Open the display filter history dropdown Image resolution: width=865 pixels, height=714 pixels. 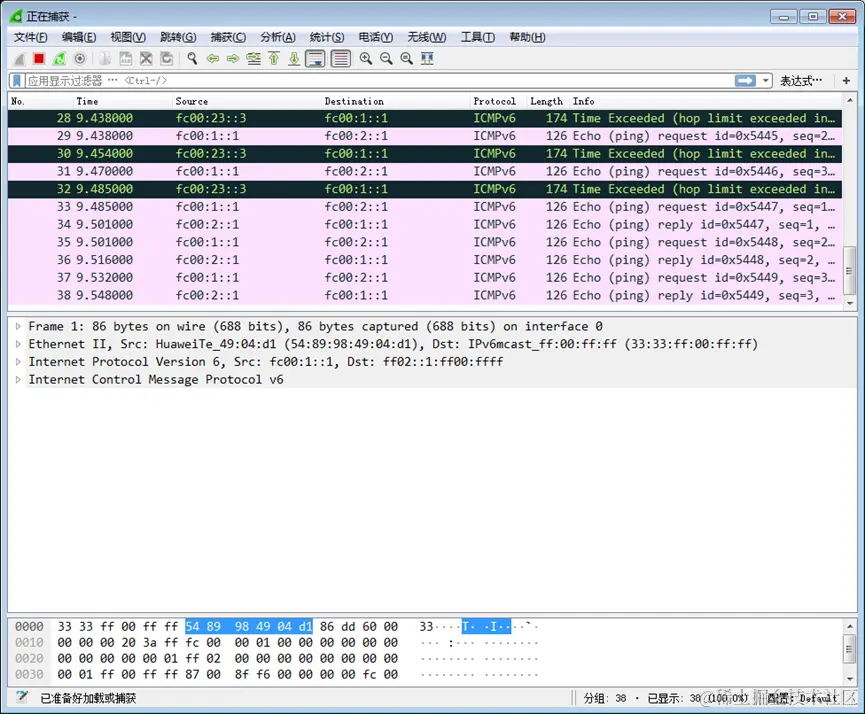766,81
